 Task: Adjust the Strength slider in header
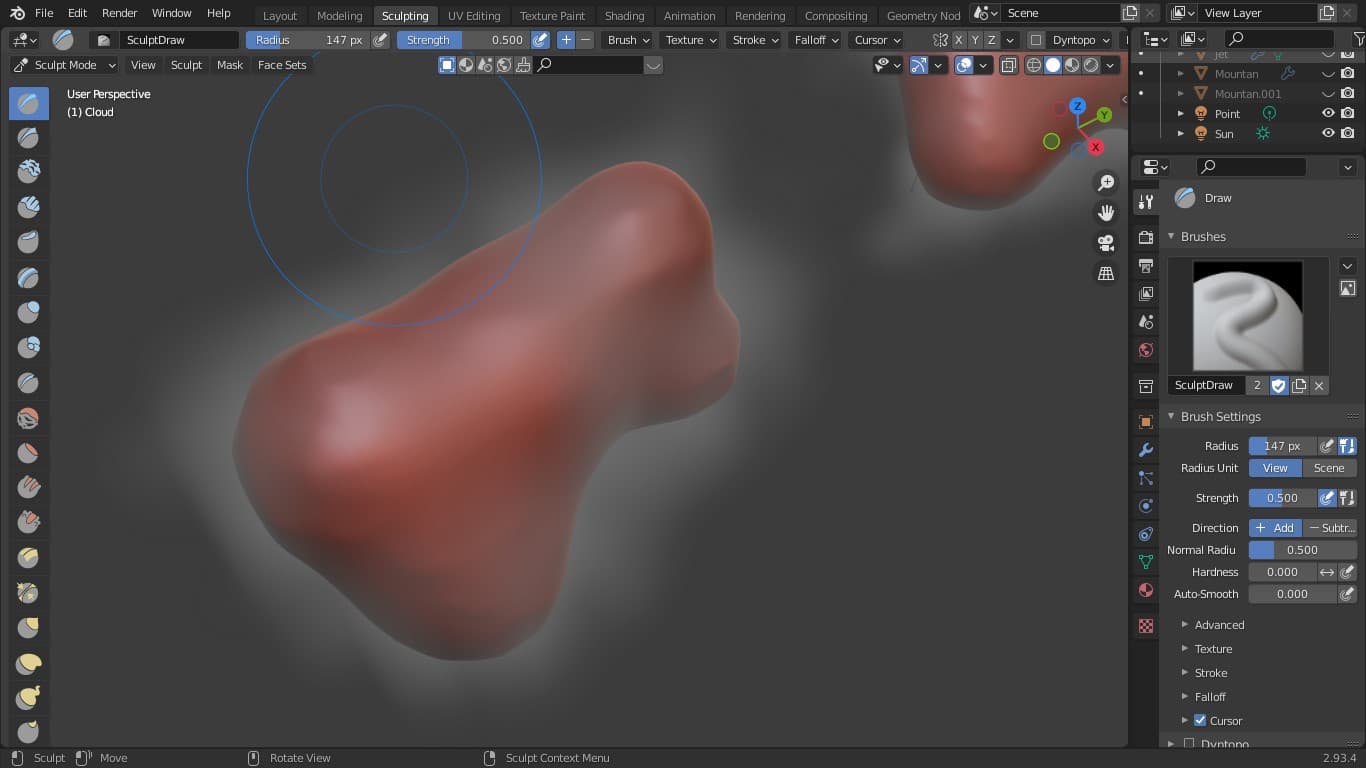pyautogui.click(x=463, y=40)
